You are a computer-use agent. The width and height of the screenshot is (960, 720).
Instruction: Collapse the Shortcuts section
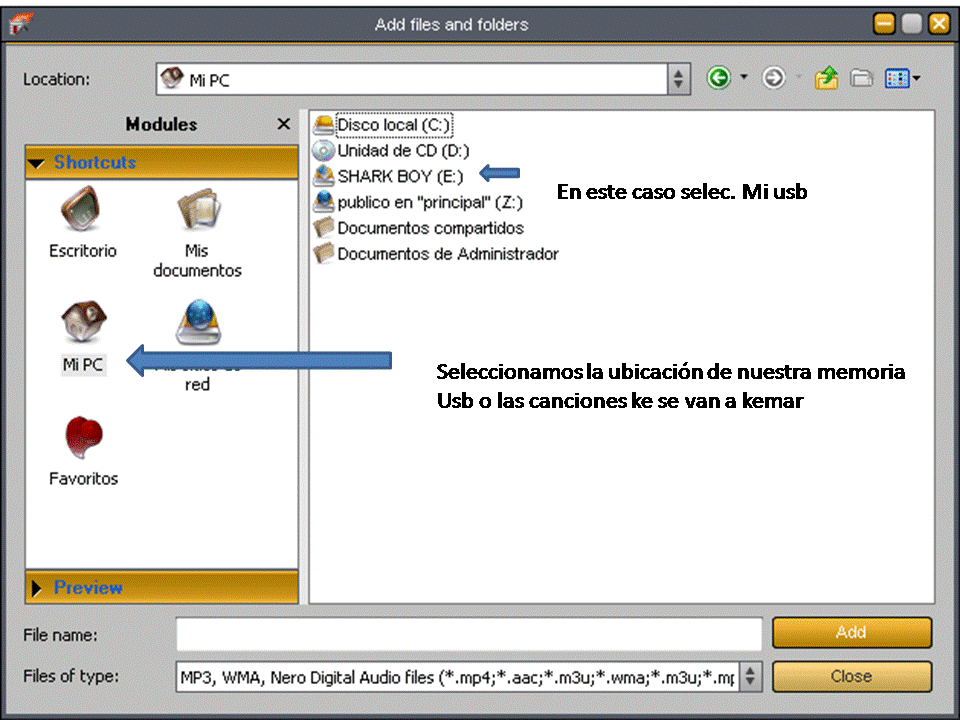click(162, 162)
